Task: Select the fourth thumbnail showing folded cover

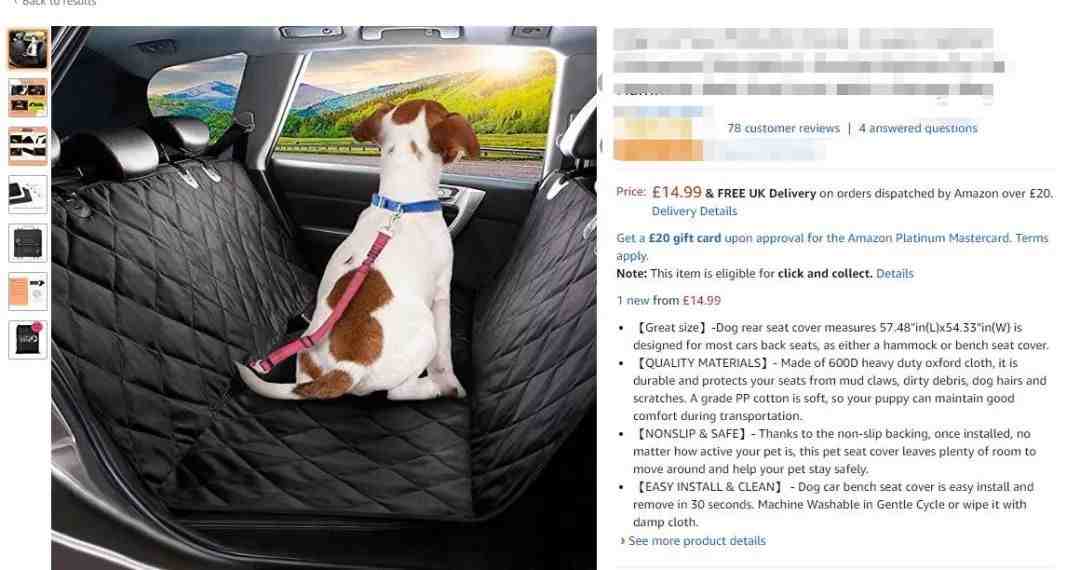Action: coord(28,194)
